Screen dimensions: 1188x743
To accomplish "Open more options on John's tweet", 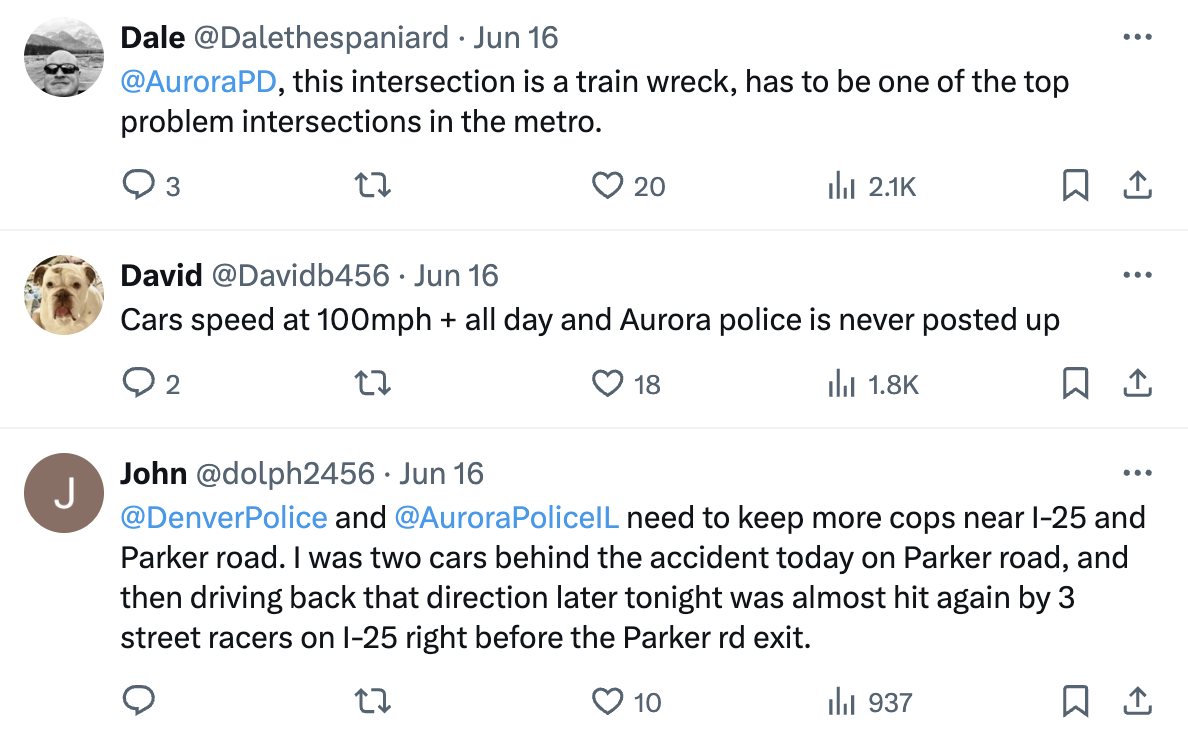I will coord(1138,473).
